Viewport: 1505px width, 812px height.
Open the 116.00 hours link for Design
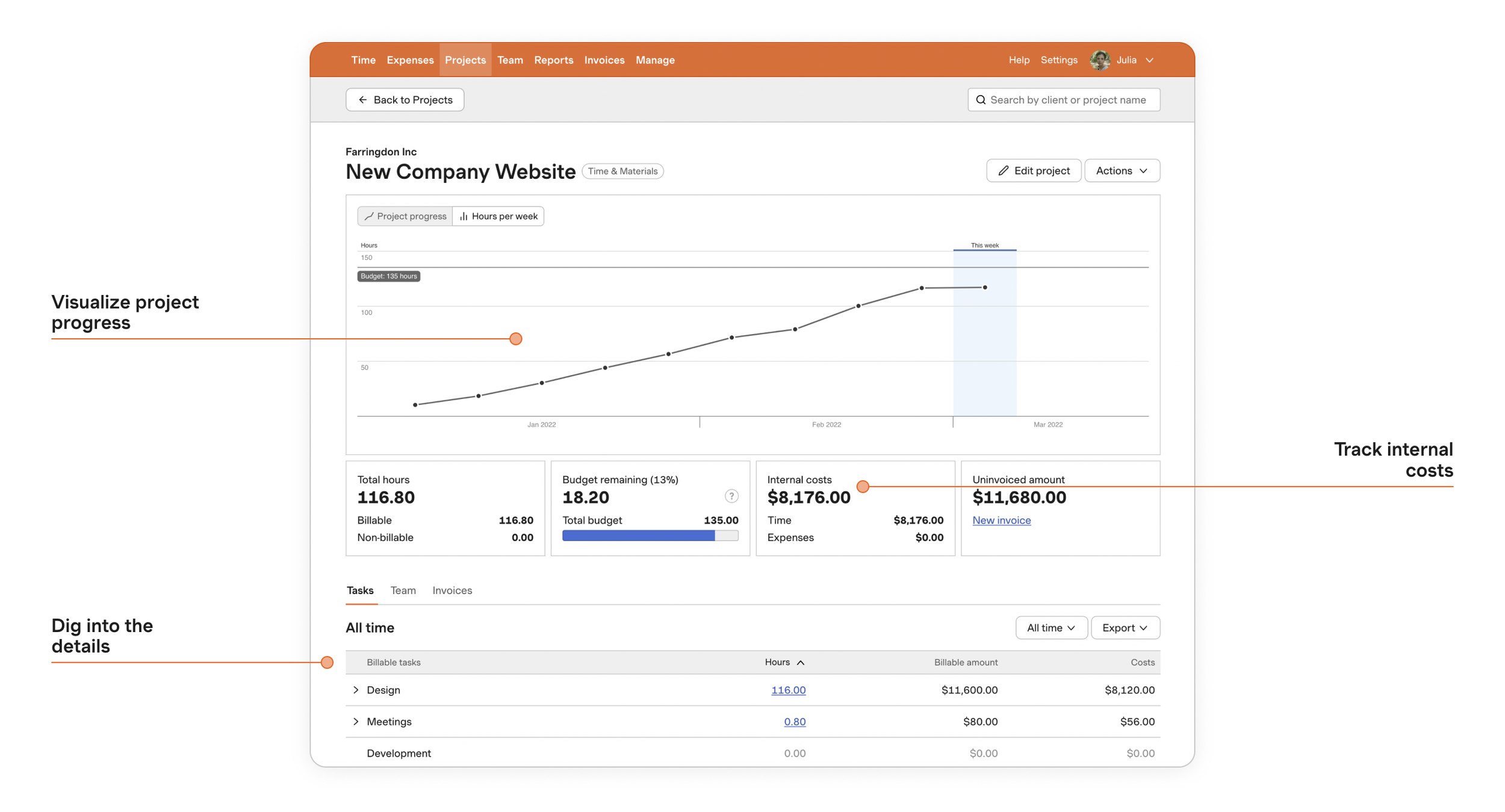coord(789,690)
